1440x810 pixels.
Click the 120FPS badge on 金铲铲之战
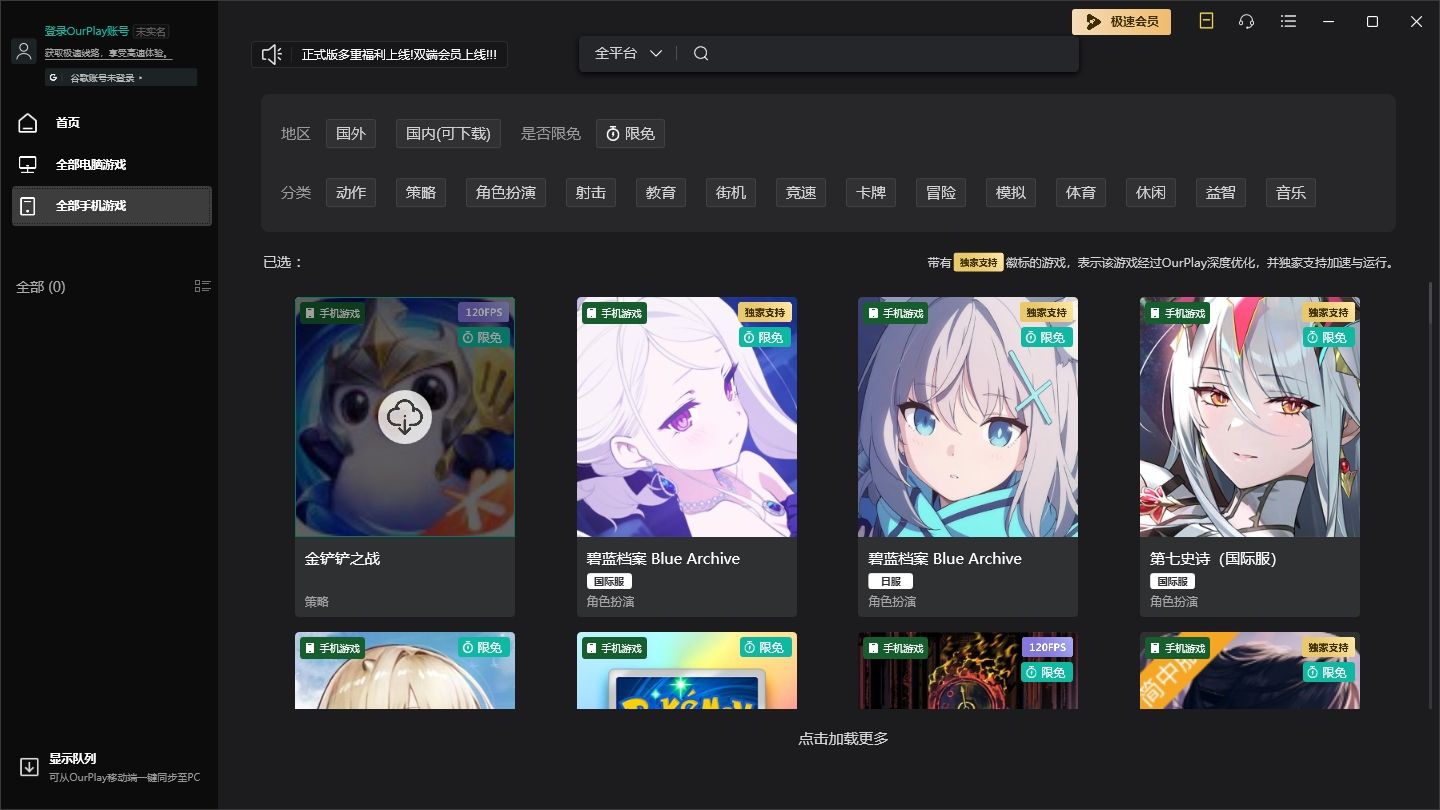click(x=484, y=313)
